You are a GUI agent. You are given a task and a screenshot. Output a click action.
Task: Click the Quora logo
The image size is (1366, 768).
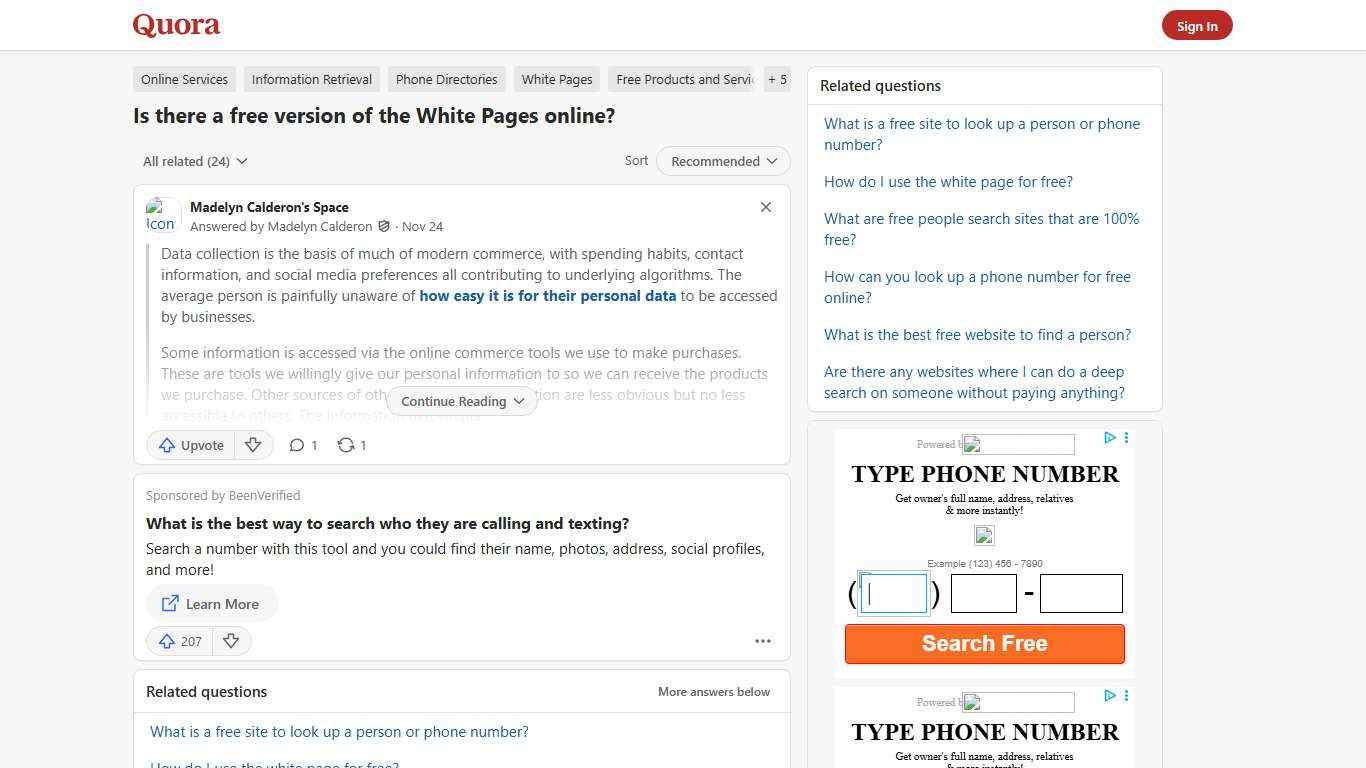pyautogui.click(x=175, y=25)
